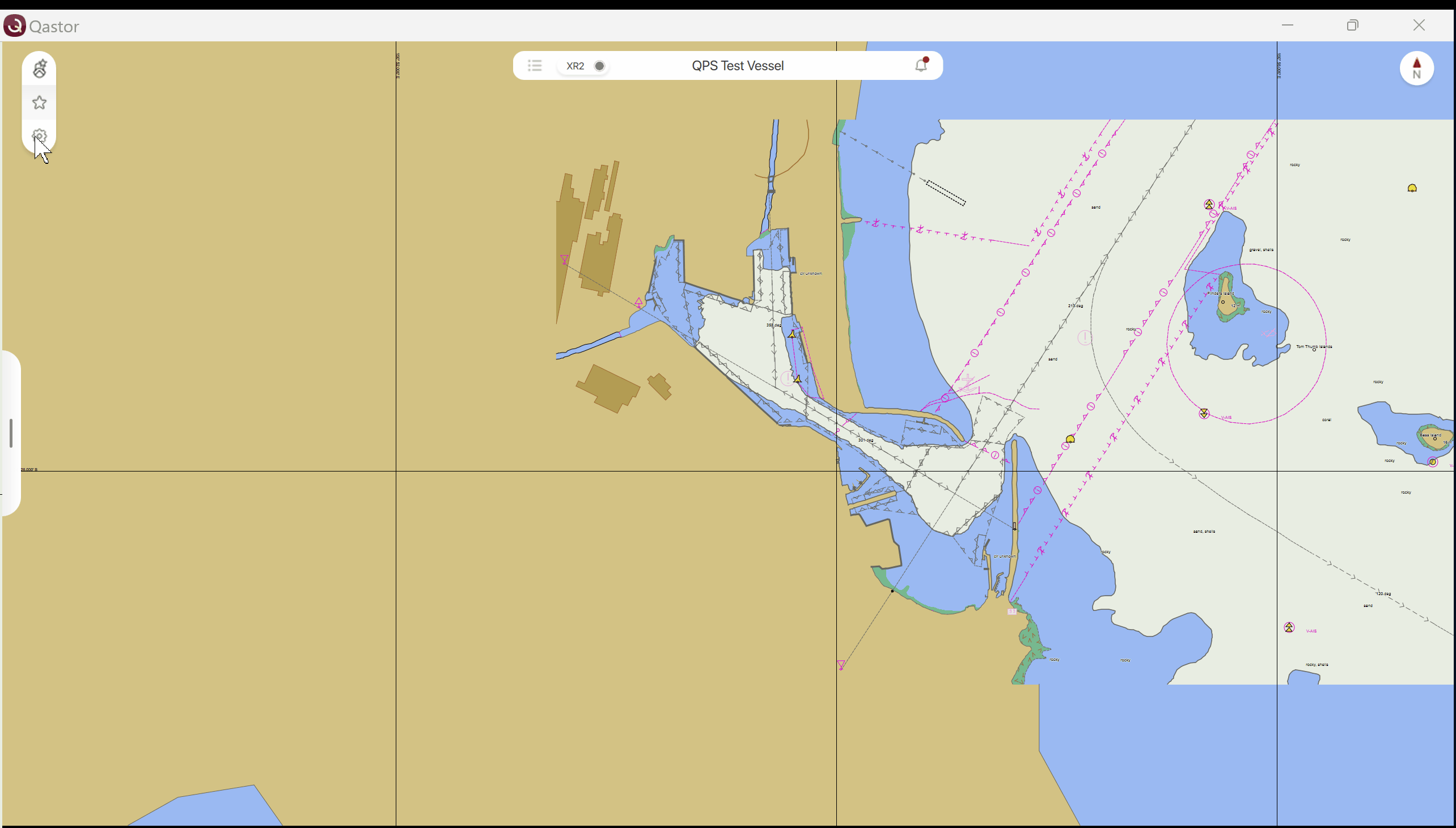The width and height of the screenshot is (1456, 828).
Task: Click the QPS Test Vessel title
Action: click(737, 66)
